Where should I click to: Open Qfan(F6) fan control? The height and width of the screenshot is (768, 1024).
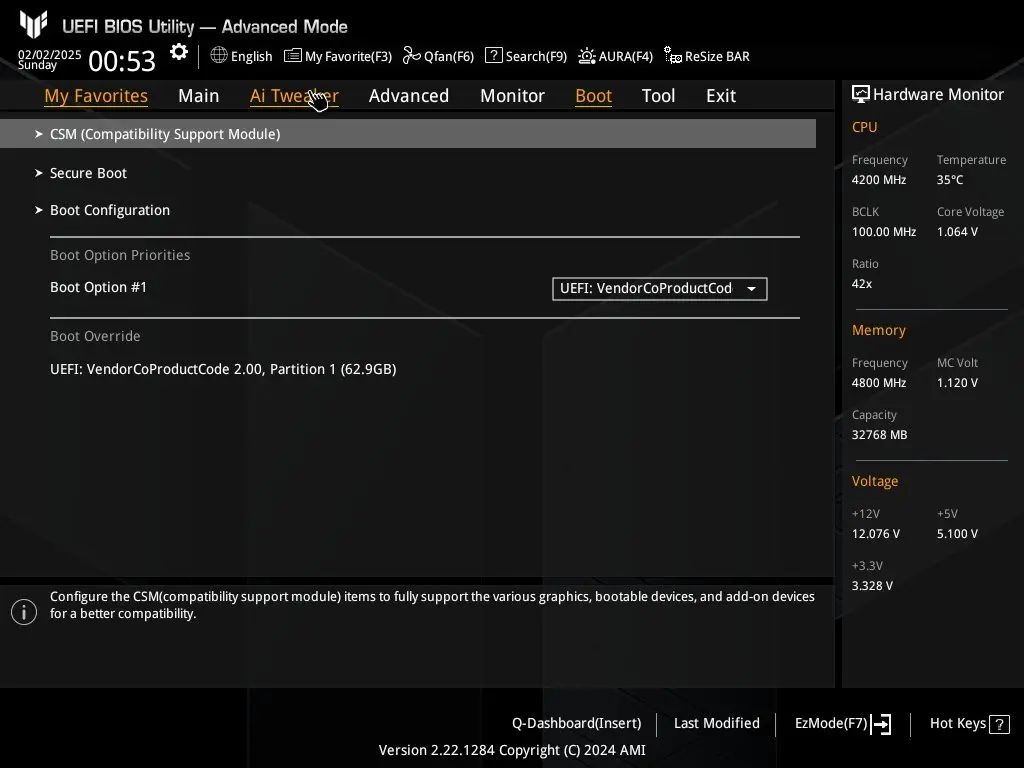click(x=438, y=56)
